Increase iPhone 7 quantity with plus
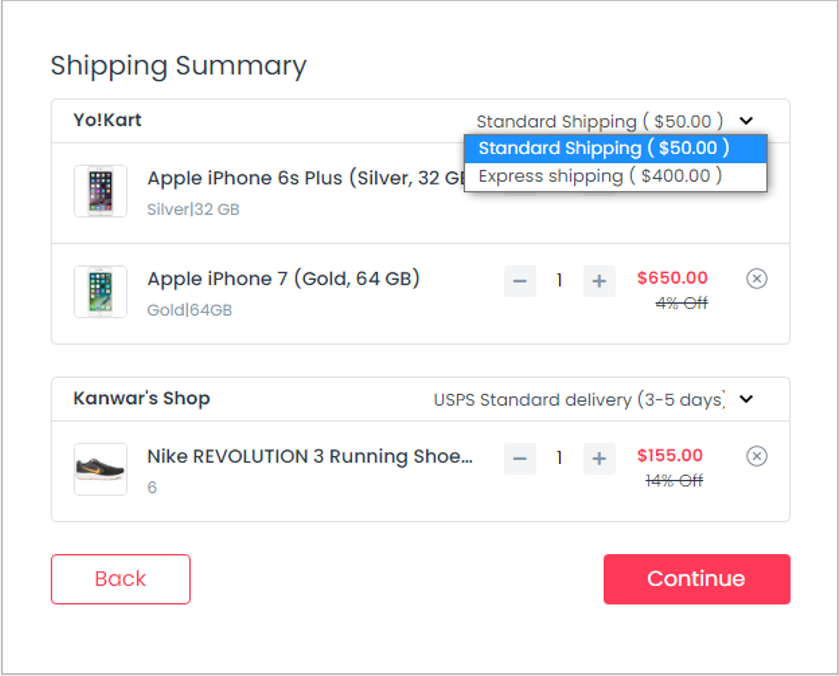The image size is (839, 676). (599, 281)
